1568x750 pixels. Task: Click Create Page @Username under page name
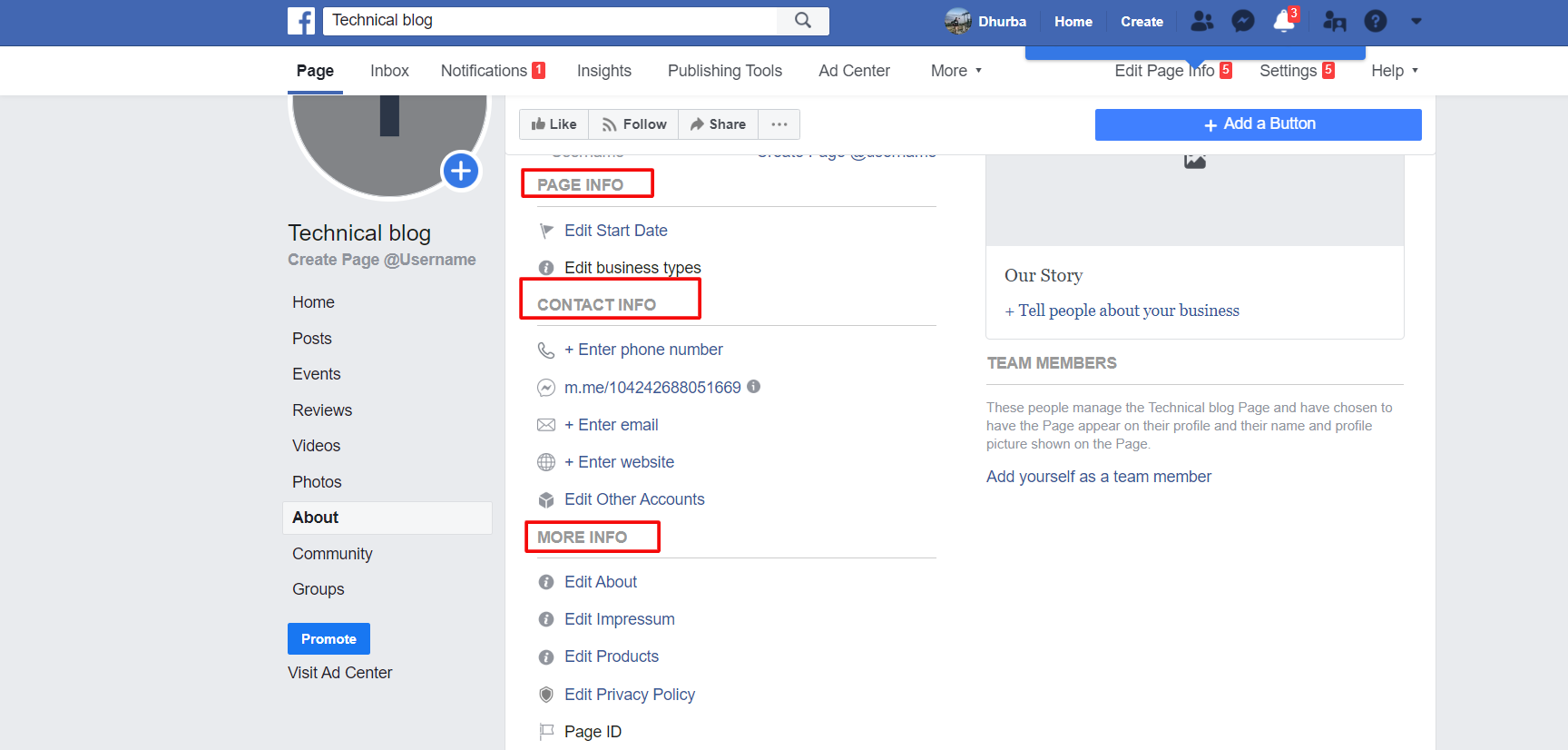pyautogui.click(x=382, y=260)
